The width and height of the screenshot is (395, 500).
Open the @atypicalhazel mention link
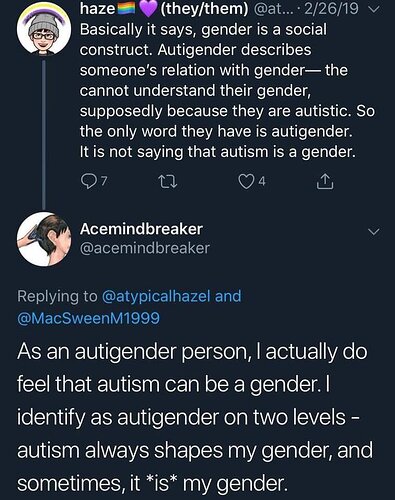pyautogui.click(x=156, y=296)
